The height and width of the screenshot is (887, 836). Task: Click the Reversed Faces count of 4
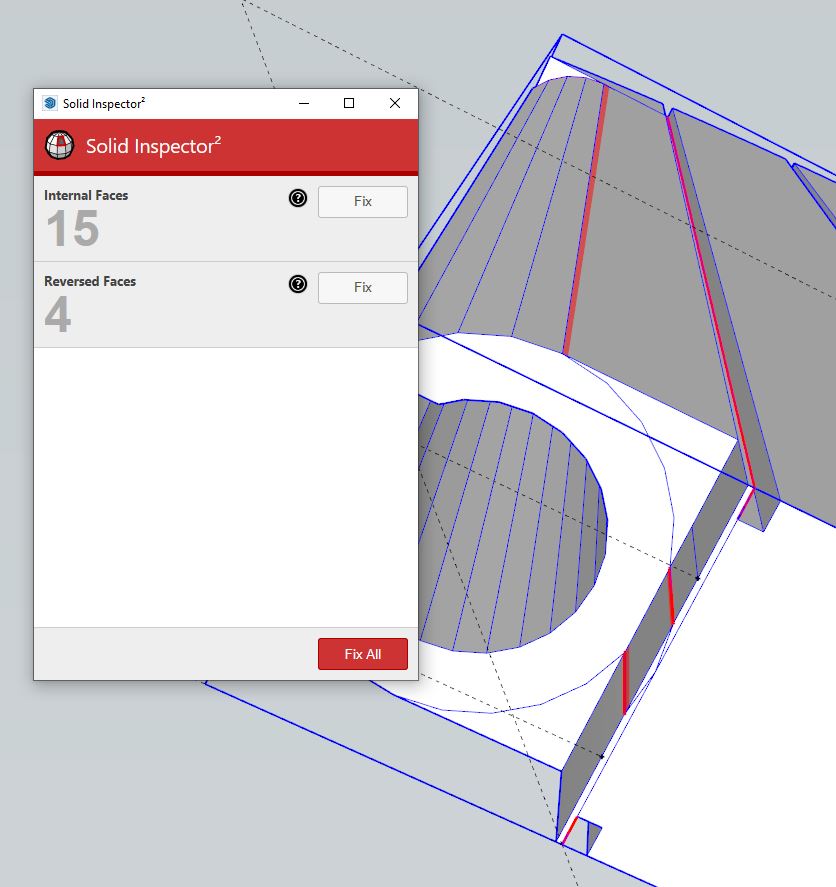tap(58, 315)
